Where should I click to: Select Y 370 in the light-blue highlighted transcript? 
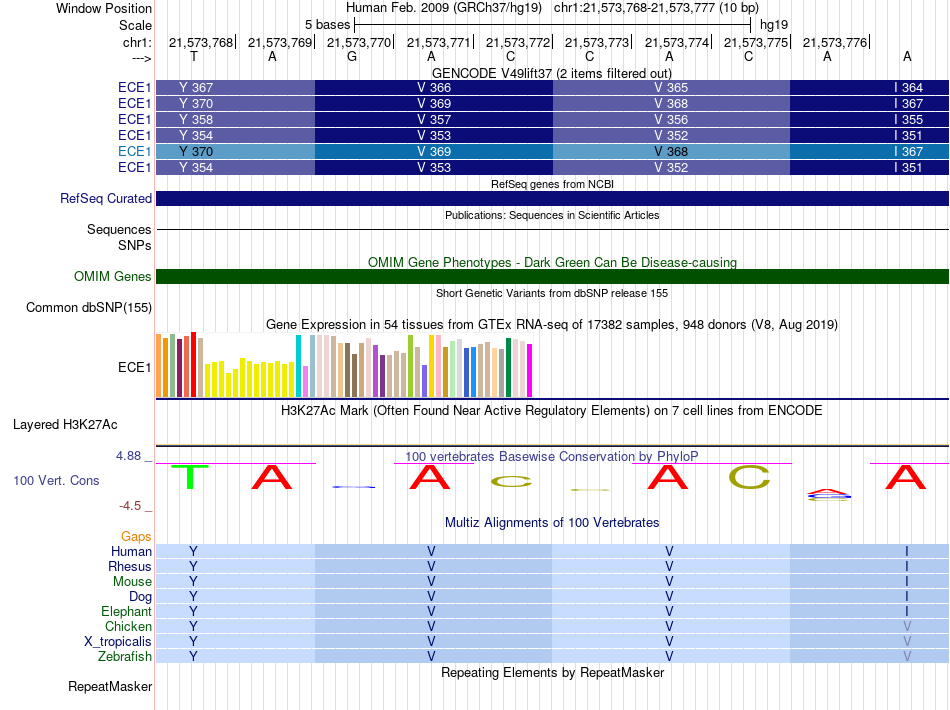coord(196,151)
